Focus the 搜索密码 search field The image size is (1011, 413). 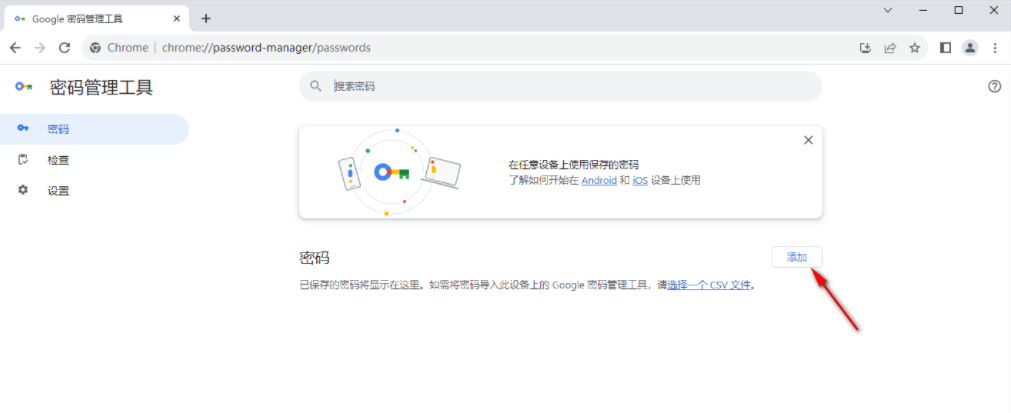pos(560,86)
